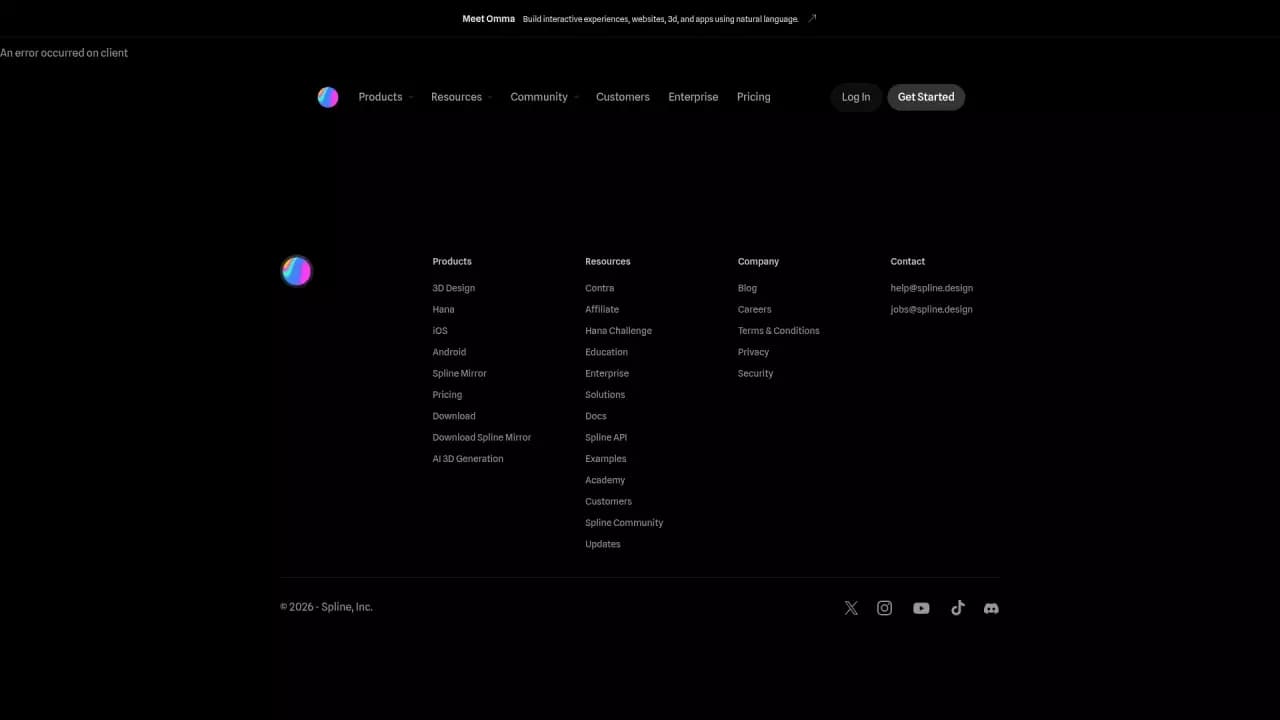Open the Enterprise nav item

(693, 97)
